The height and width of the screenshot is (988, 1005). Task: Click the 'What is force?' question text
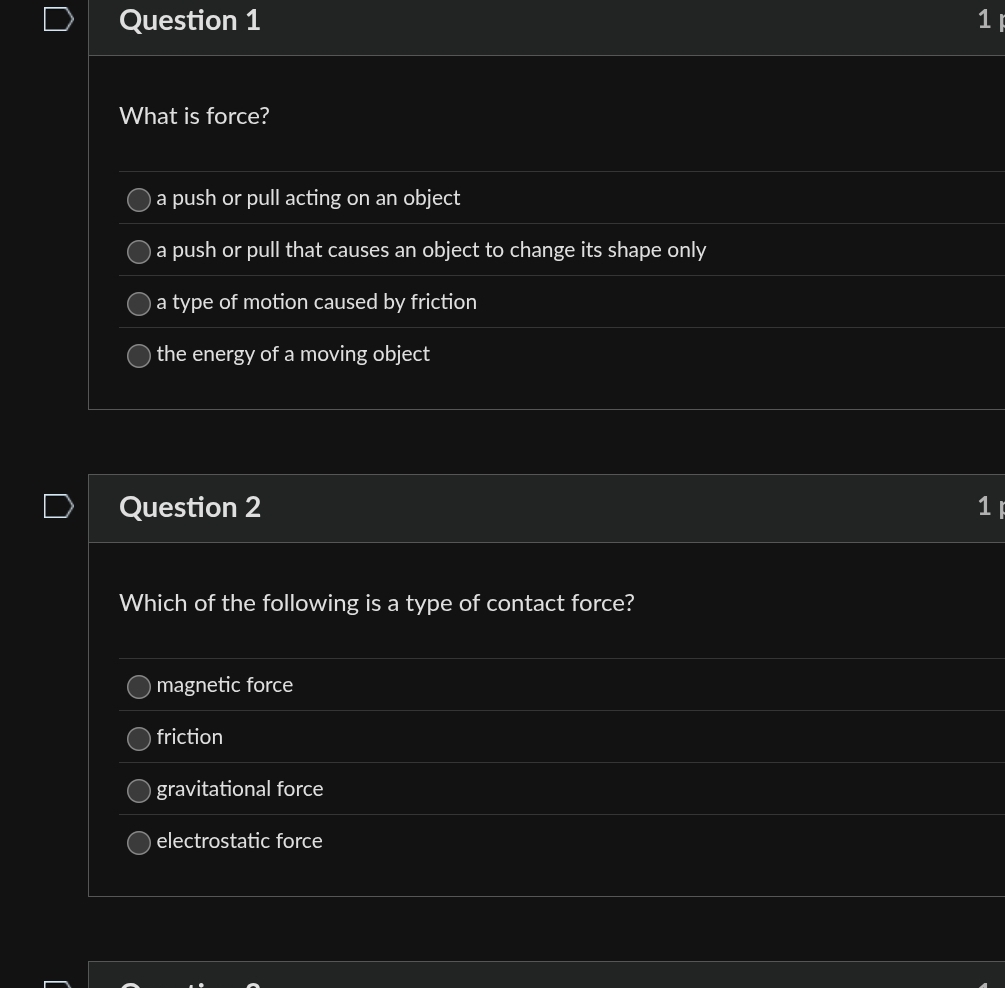point(194,116)
